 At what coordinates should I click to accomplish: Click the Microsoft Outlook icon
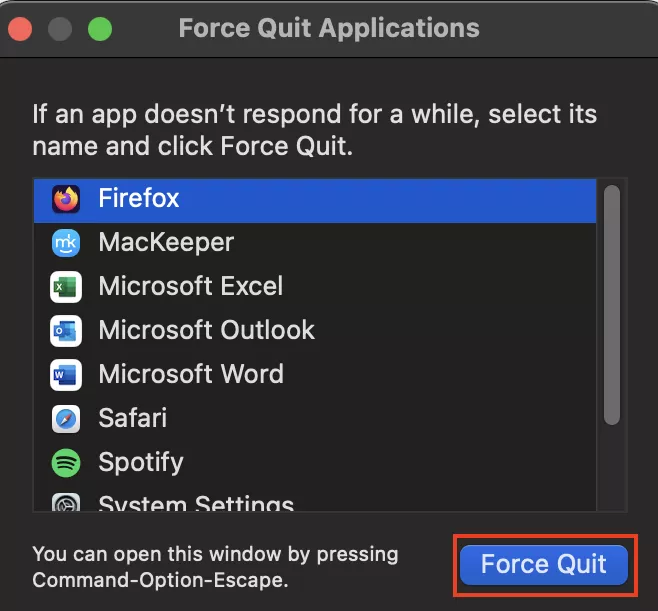click(x=66, y=331)
